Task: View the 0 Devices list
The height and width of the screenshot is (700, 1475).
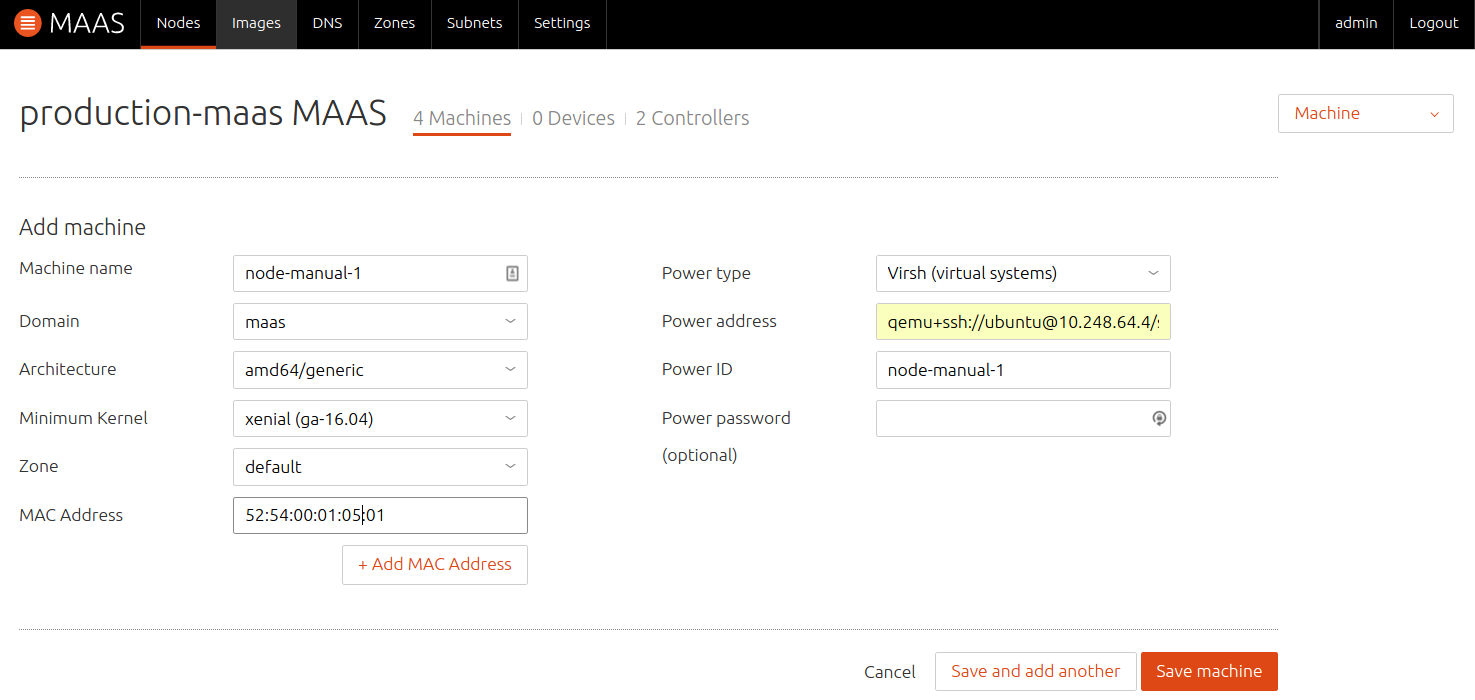Action: coord(573,118)
